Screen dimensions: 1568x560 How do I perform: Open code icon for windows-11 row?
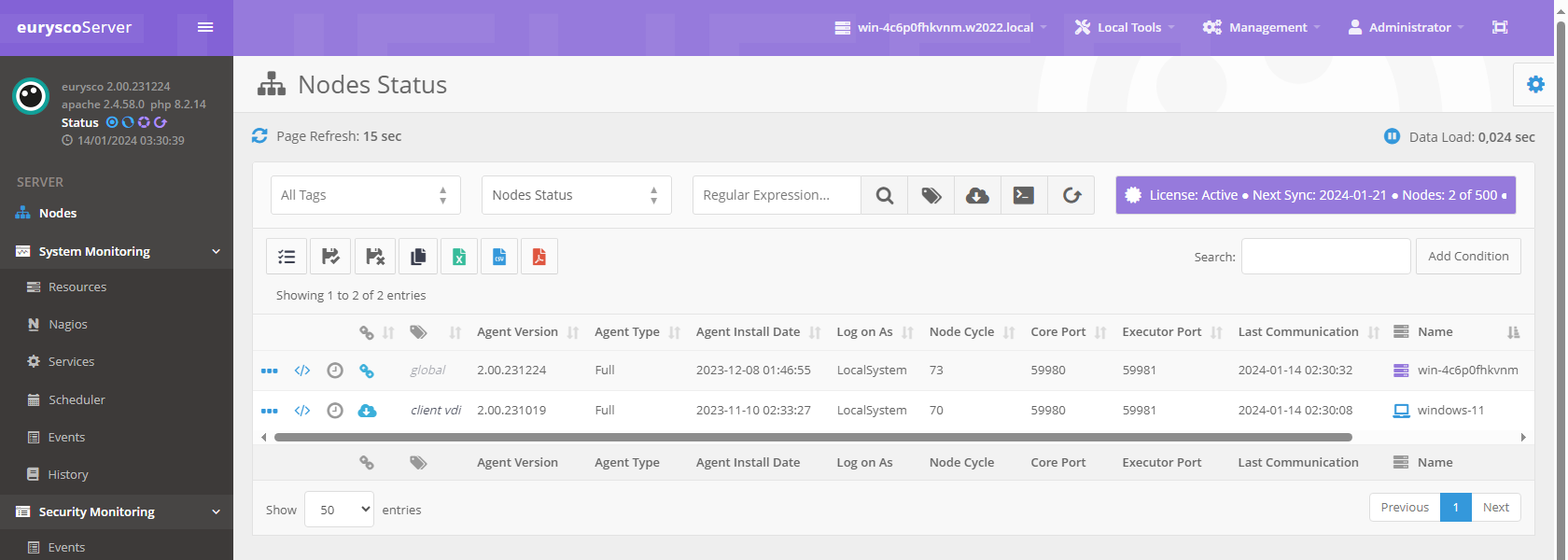pos(302,411)
